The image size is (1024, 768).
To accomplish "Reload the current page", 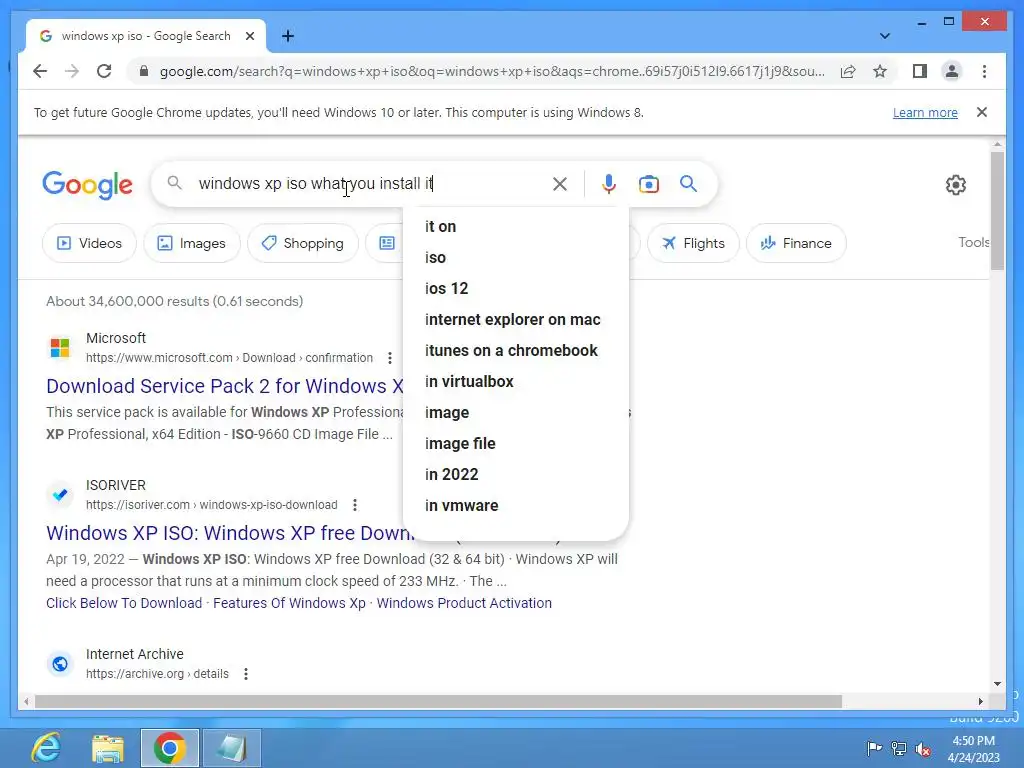I will click(104, 71).
